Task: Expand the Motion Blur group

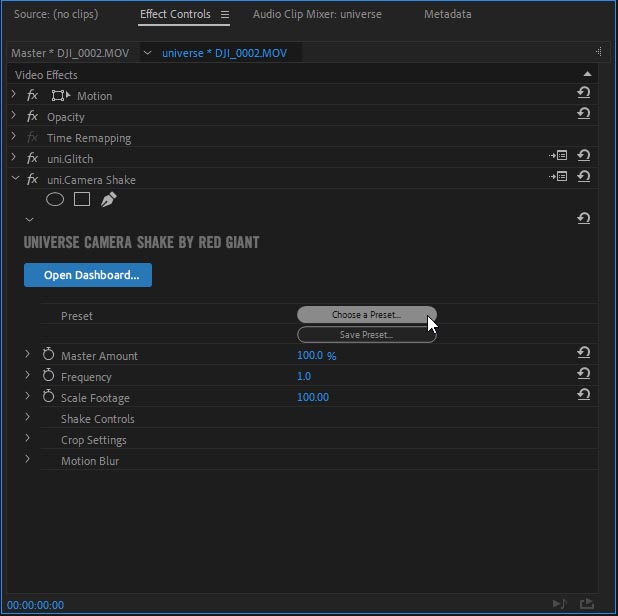Action: [x=27, y=459]
